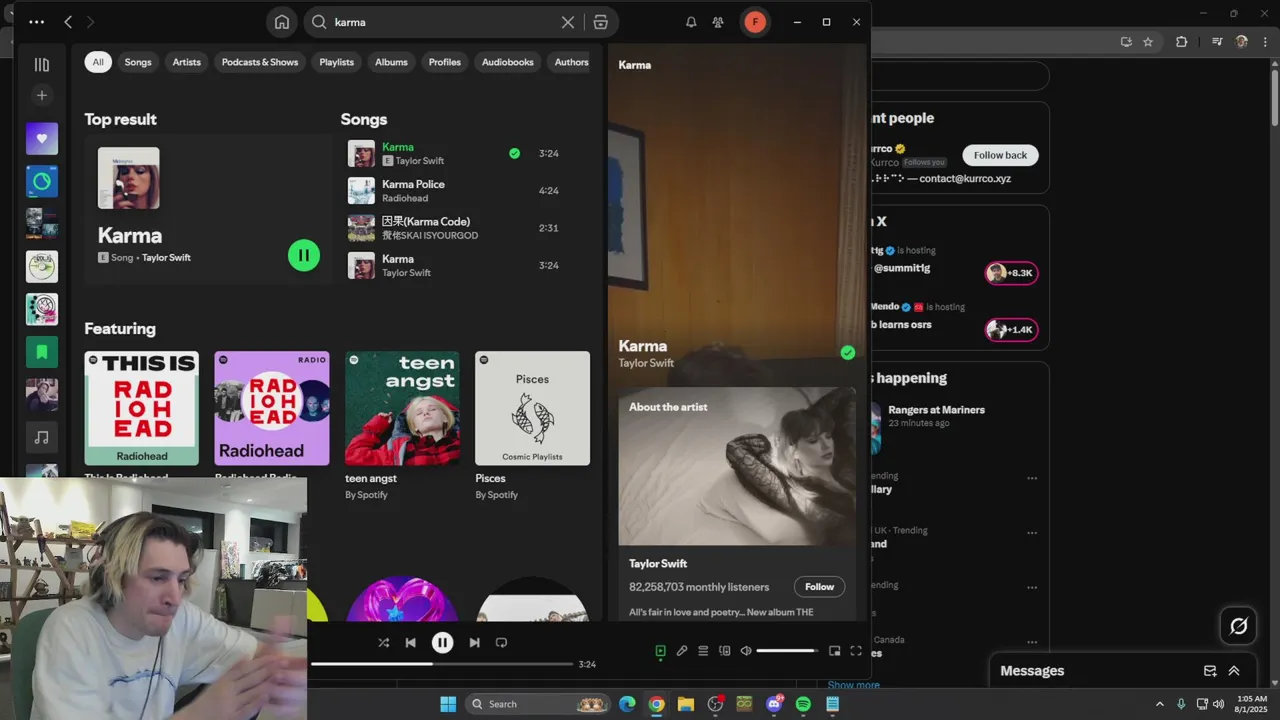Pause using the green top result button

tap(304, 255)
